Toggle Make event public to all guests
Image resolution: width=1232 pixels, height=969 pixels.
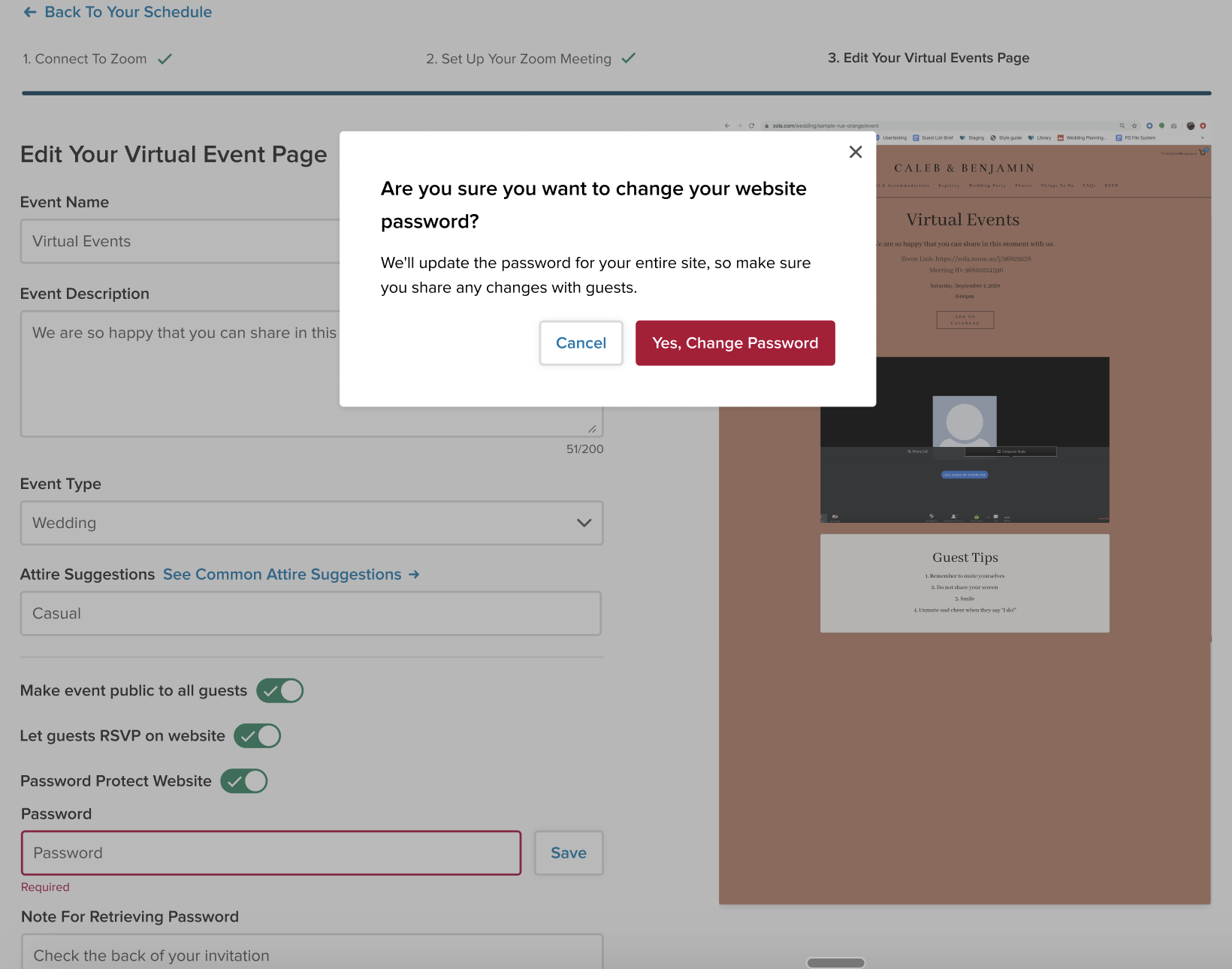point(279,690)
